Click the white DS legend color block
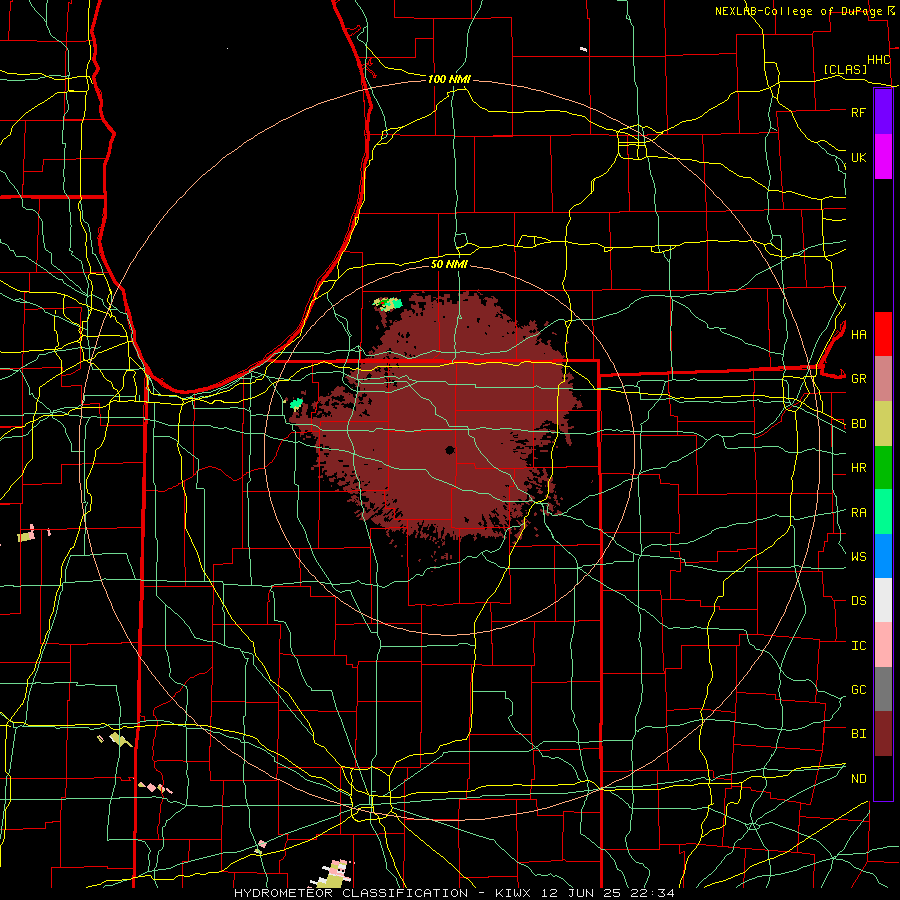The width and height of the screenshot is (900, 900). click(883, 600)
